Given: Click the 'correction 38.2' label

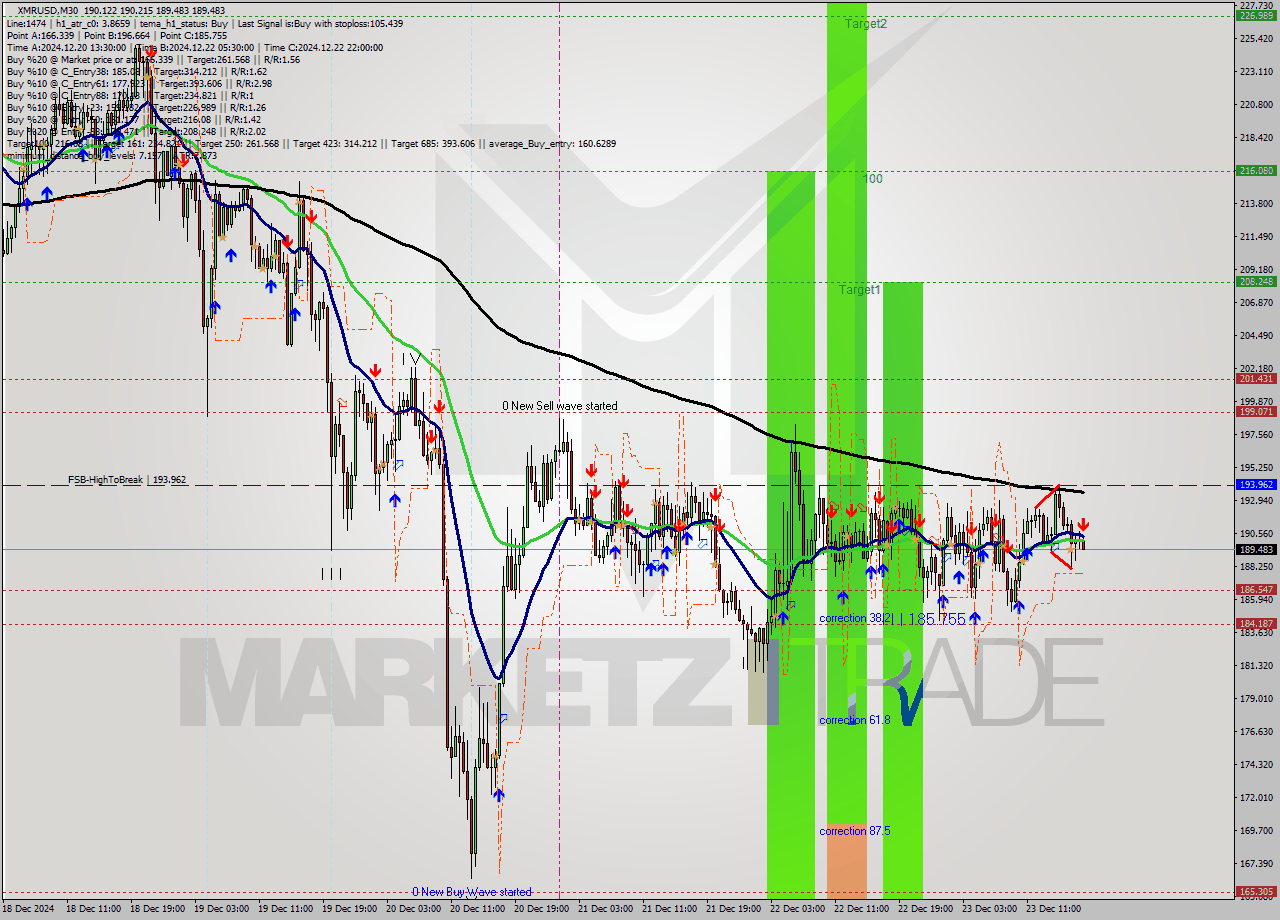Looking at the screenshot, I should [x=854, y=618].
